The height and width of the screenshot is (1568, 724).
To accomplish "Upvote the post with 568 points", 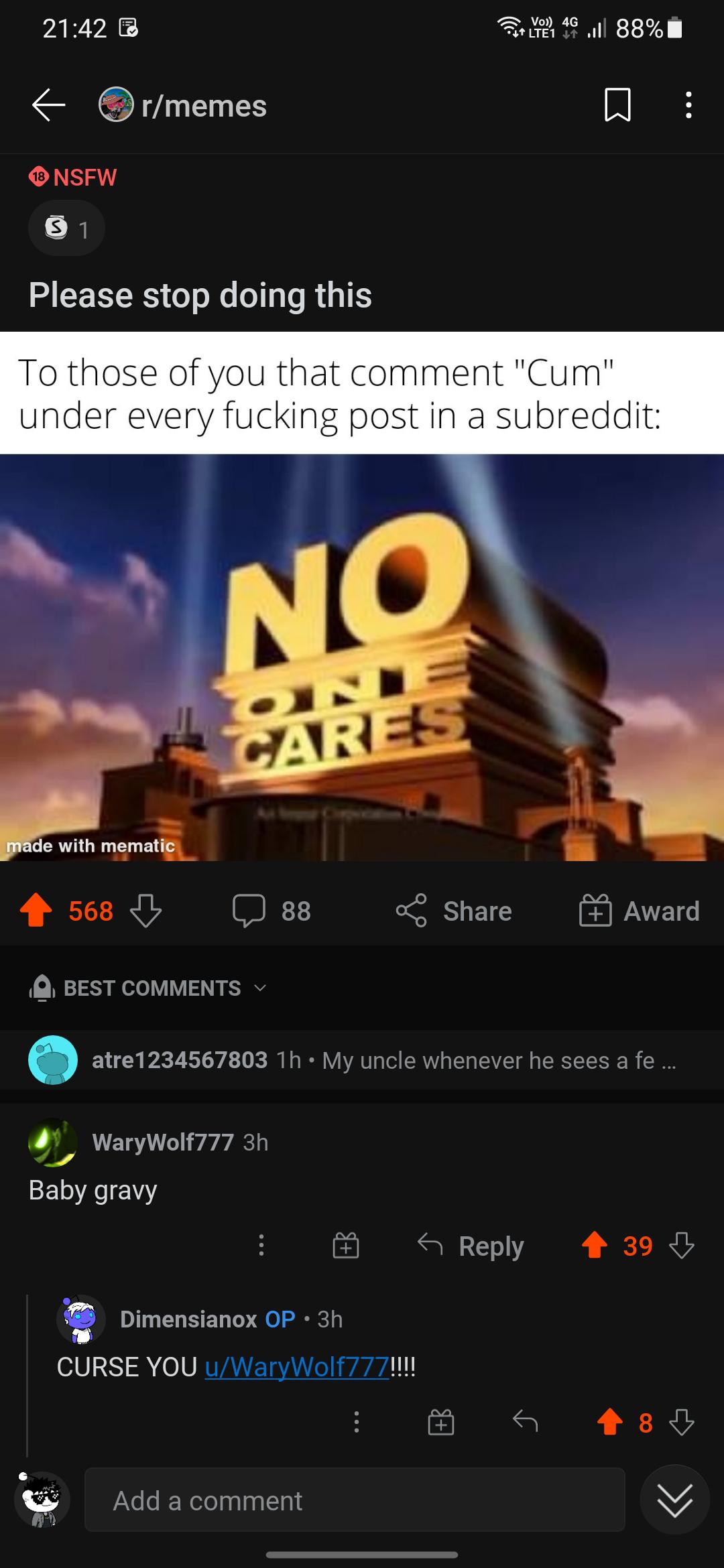I will coord(36,911).
